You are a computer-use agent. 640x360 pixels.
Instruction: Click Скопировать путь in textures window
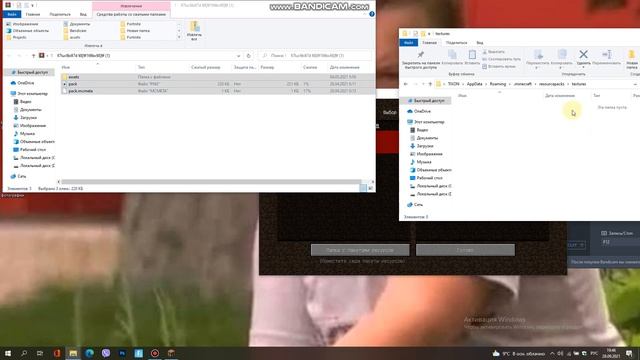coord(502,59)
